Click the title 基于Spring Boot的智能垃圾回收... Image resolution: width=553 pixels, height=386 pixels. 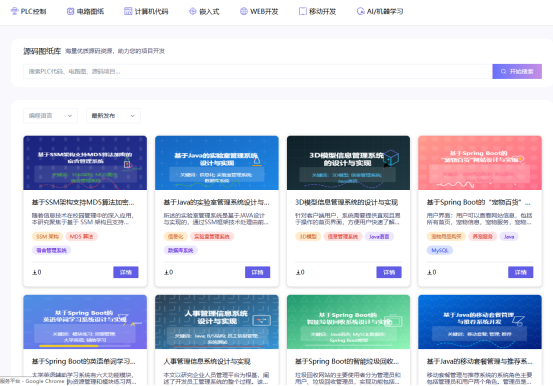tap(347, 361)
